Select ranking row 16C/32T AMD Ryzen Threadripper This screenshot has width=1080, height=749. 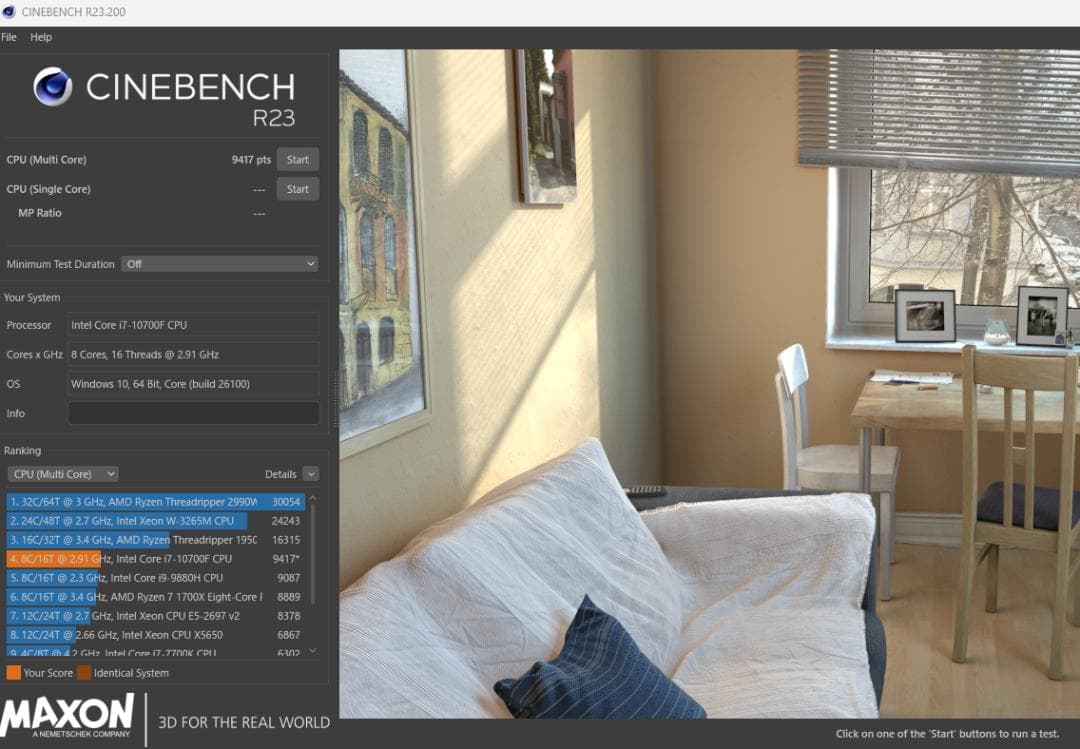click(x=156, y=540)
